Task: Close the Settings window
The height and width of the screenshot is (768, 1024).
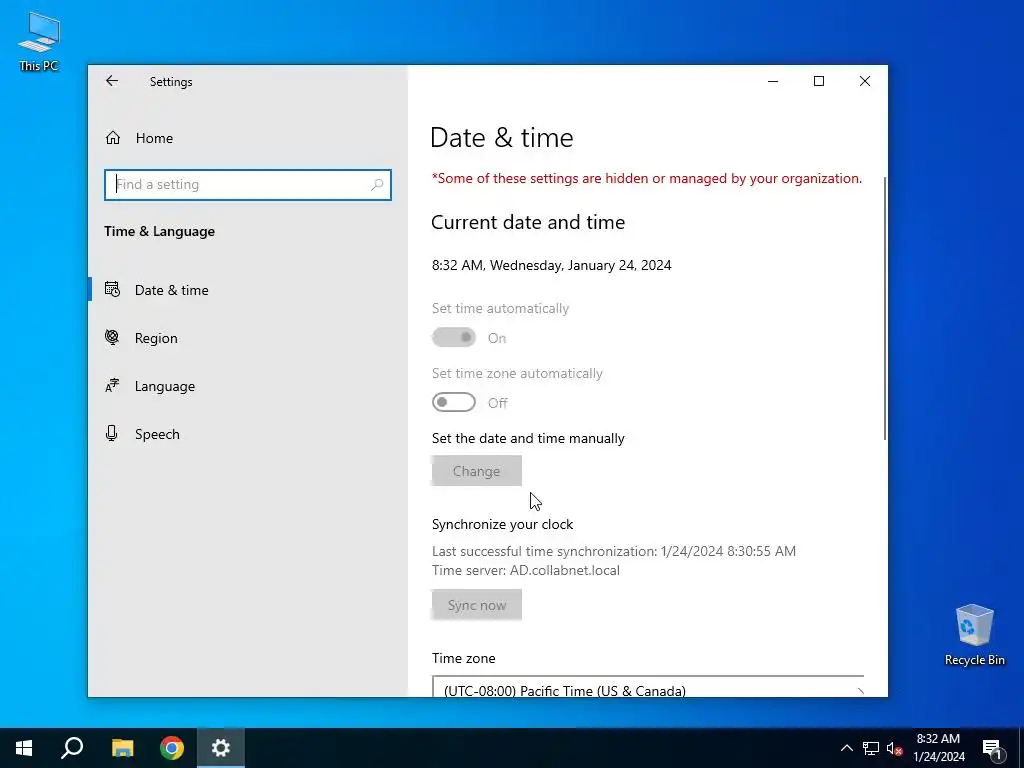Action: (x=865, y=81)
